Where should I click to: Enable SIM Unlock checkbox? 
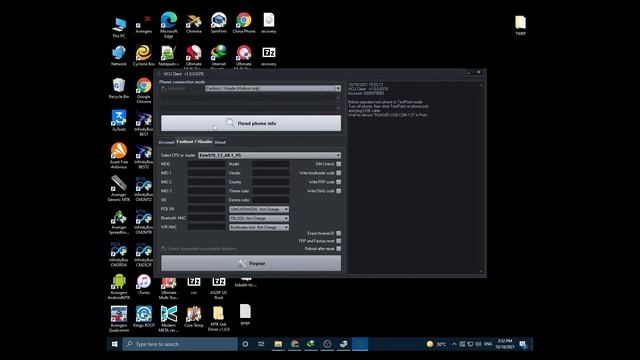pyautogui.click(x=338, y=164)
